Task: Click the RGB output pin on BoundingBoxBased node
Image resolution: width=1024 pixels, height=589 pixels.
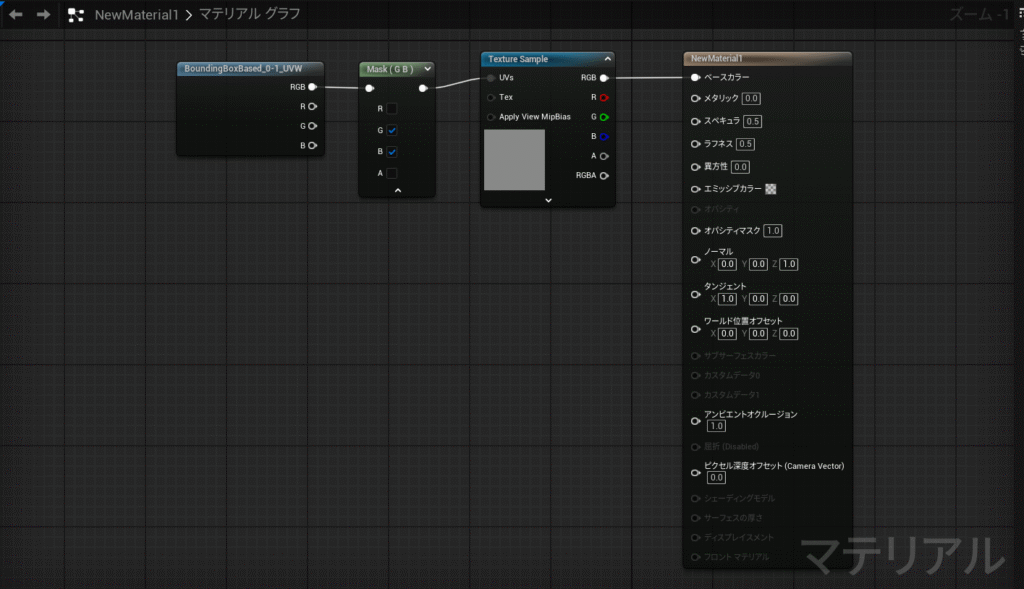Action: pos(312,87)
